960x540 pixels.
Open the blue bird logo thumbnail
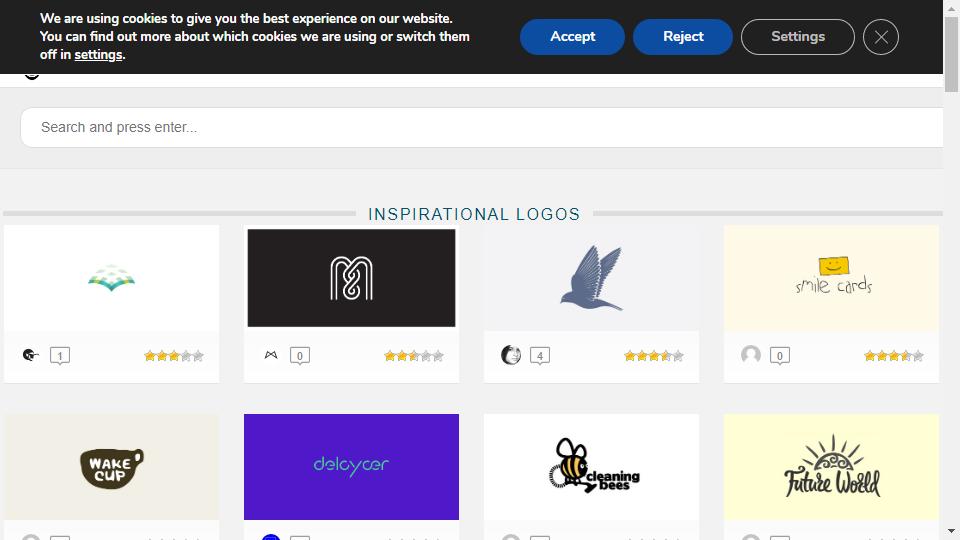591,278
